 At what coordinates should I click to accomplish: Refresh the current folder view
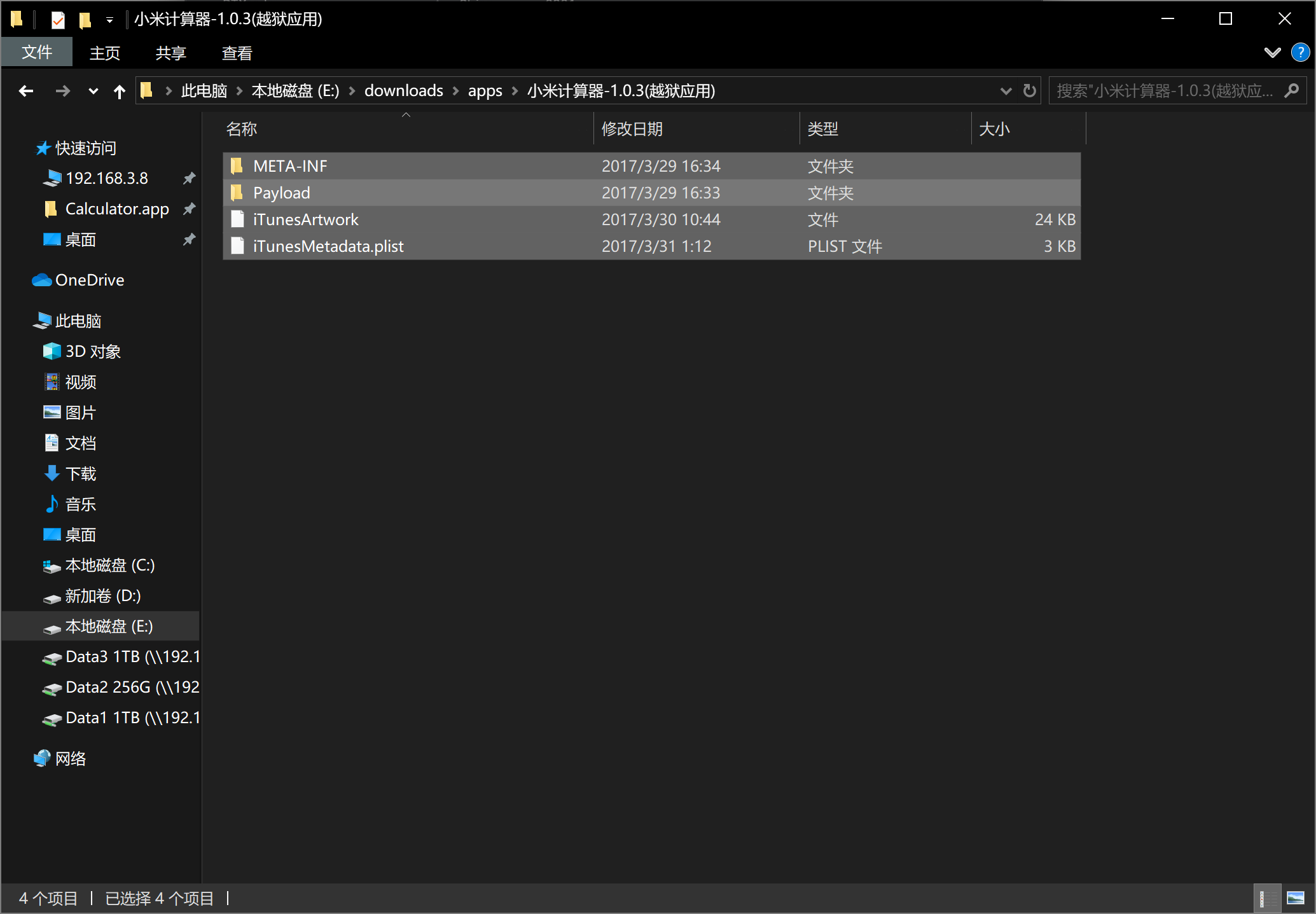pos(1029,91)
